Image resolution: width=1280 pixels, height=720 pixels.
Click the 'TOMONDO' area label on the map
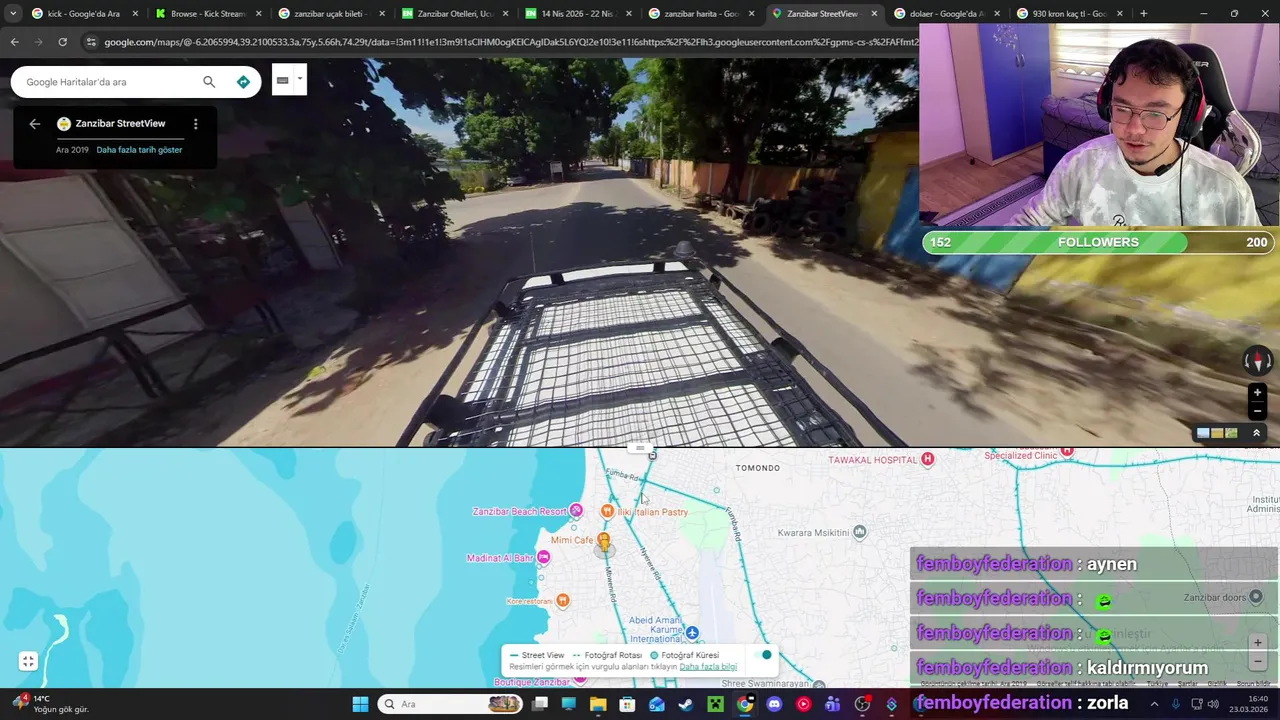click(757, 468)
